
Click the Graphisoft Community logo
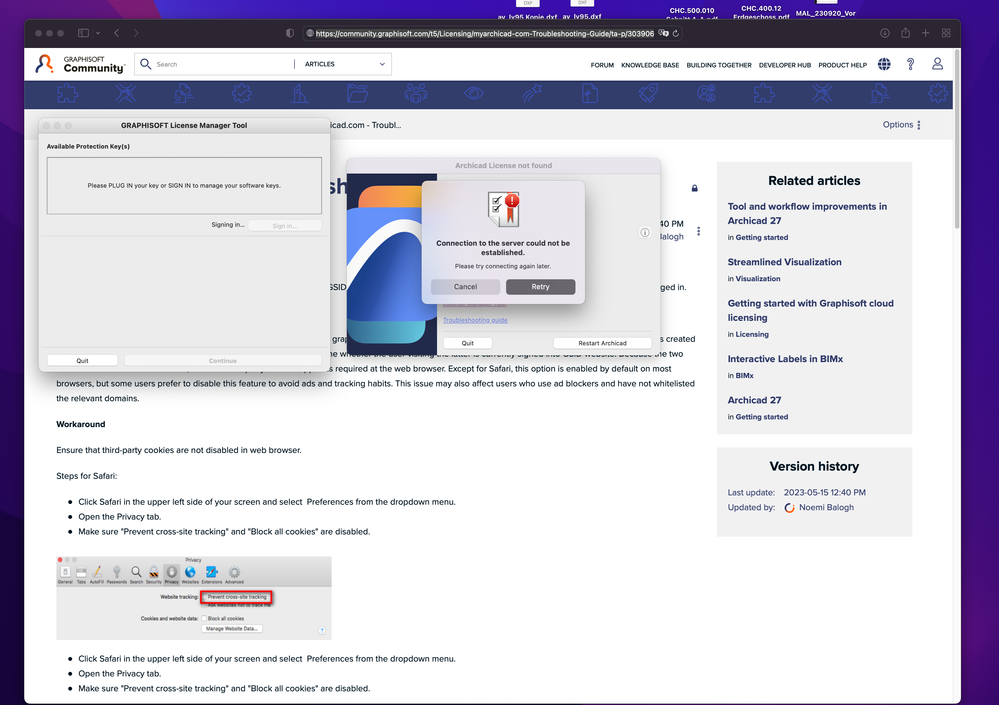[x=80, y=64]
